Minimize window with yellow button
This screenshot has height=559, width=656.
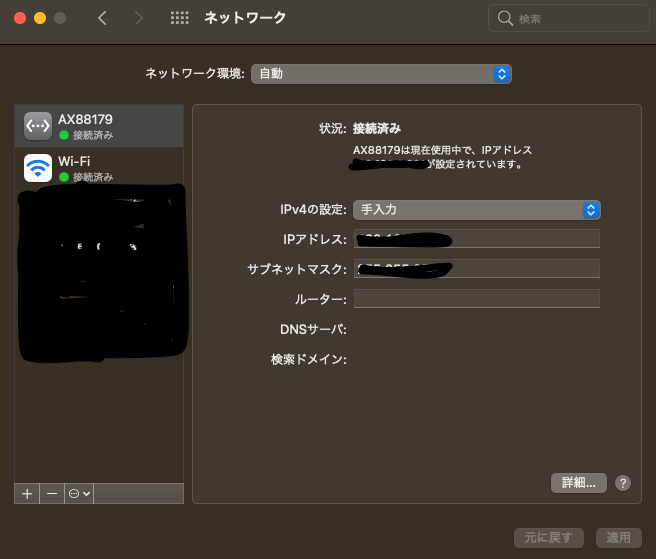click(40, 18)
